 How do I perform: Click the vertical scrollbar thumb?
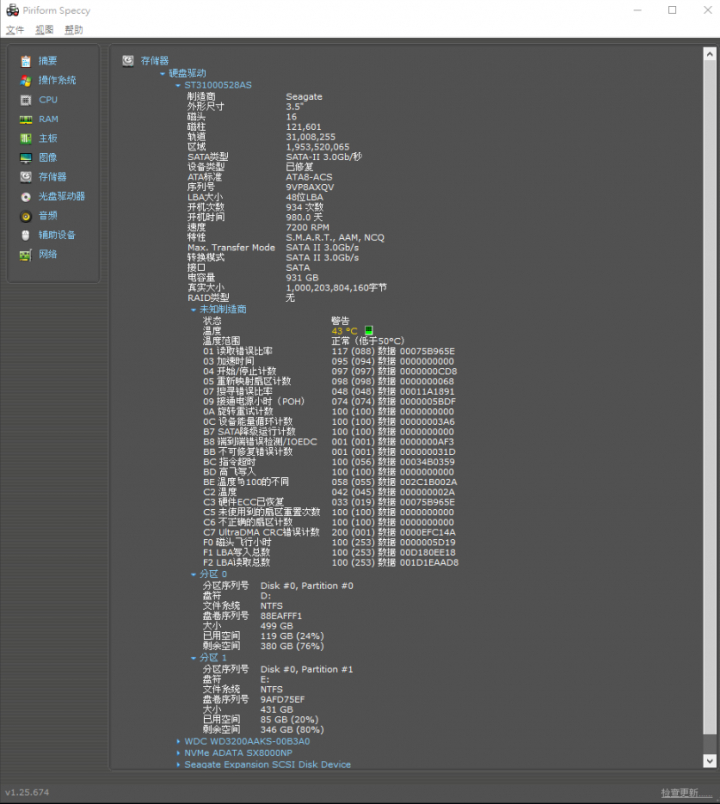point(709,397)
